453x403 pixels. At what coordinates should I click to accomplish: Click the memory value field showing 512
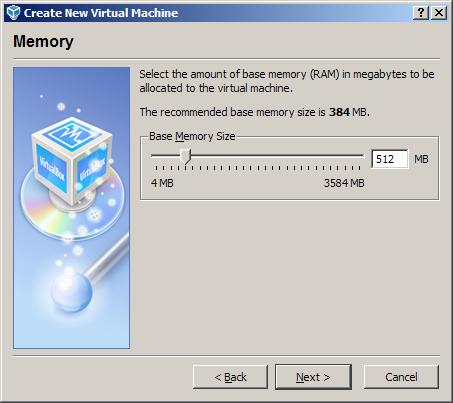click(390, 159)
